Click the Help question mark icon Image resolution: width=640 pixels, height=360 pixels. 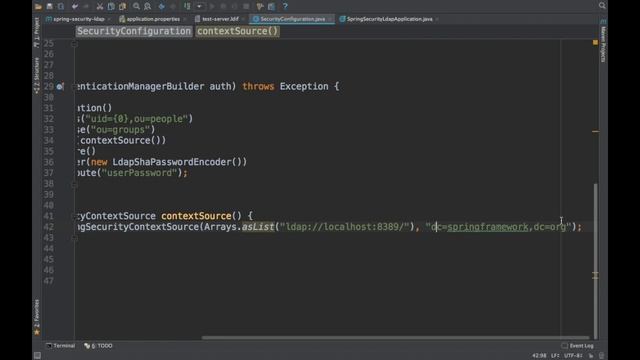pyautogui.click(x=285, y=6)
